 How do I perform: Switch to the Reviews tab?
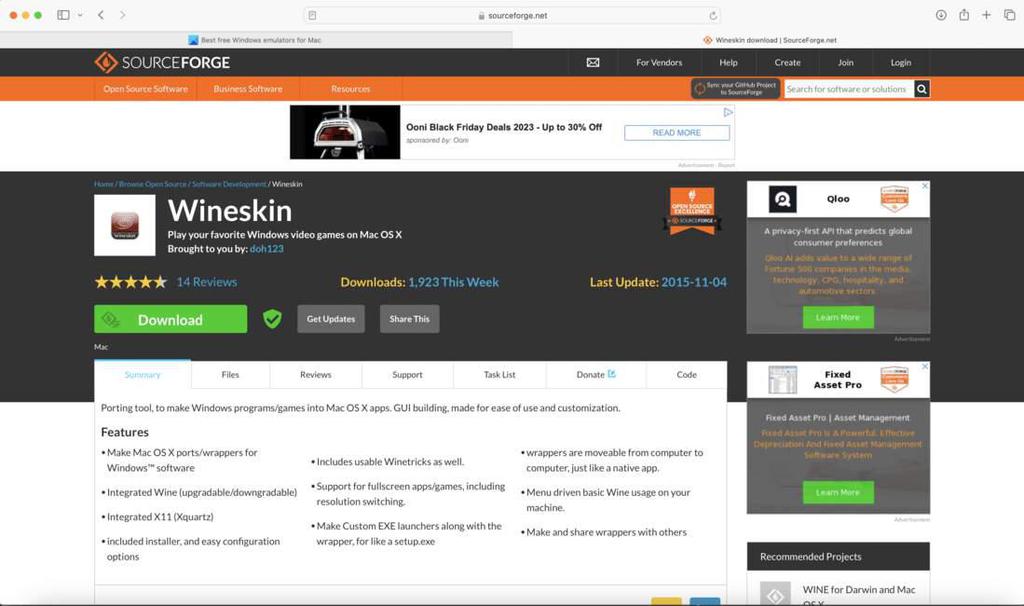(x=315, y=375)
